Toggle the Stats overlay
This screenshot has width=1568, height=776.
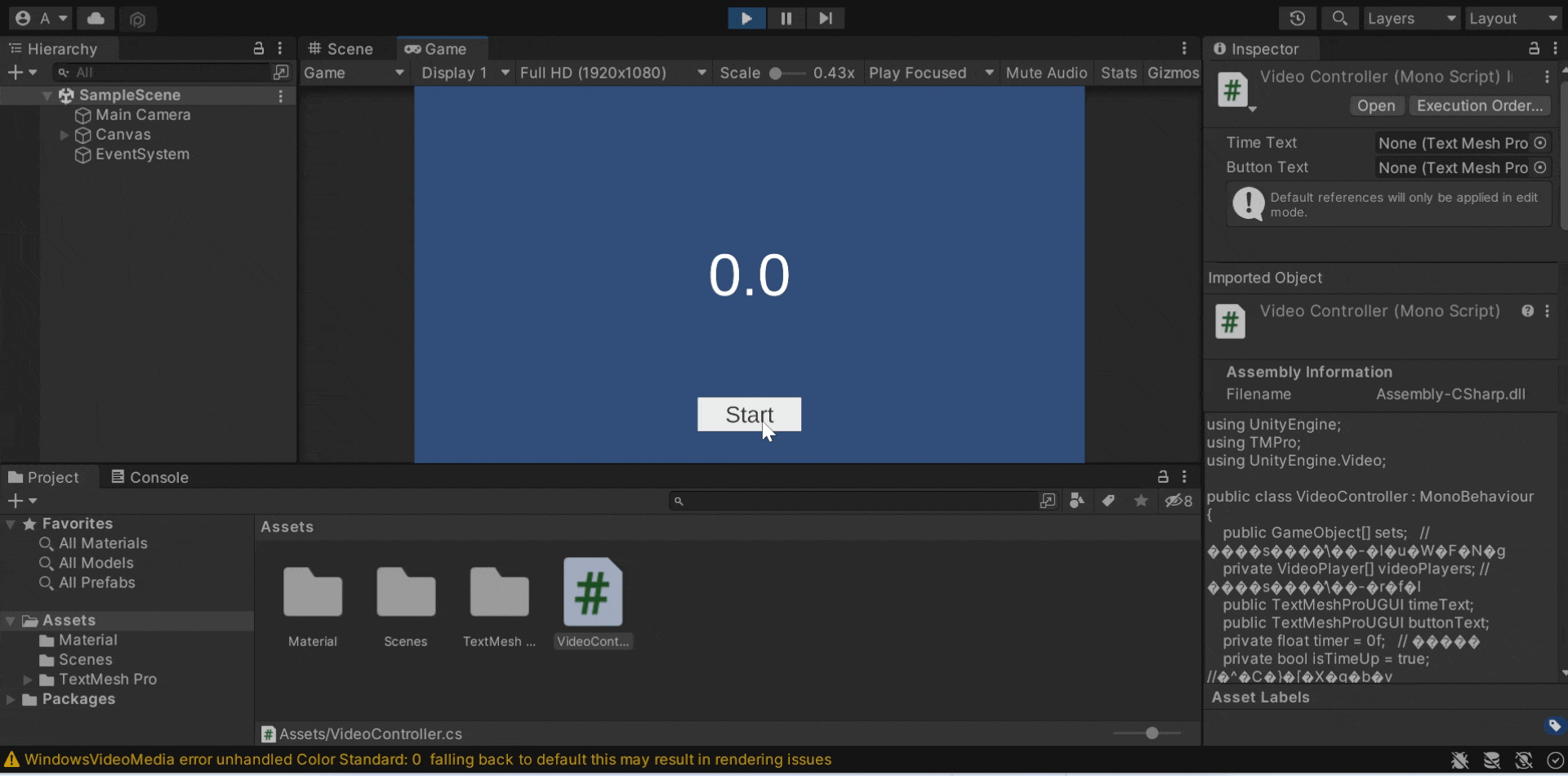(x=1118, y=73)
